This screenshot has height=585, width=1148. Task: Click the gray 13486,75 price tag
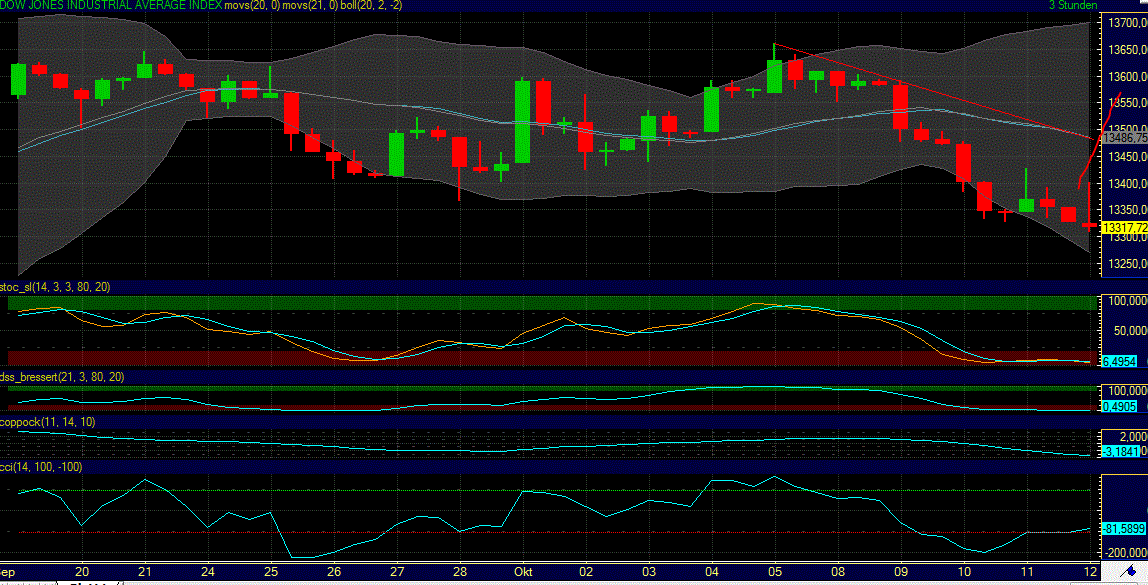pyautogui.click(x=1124, y=138)
